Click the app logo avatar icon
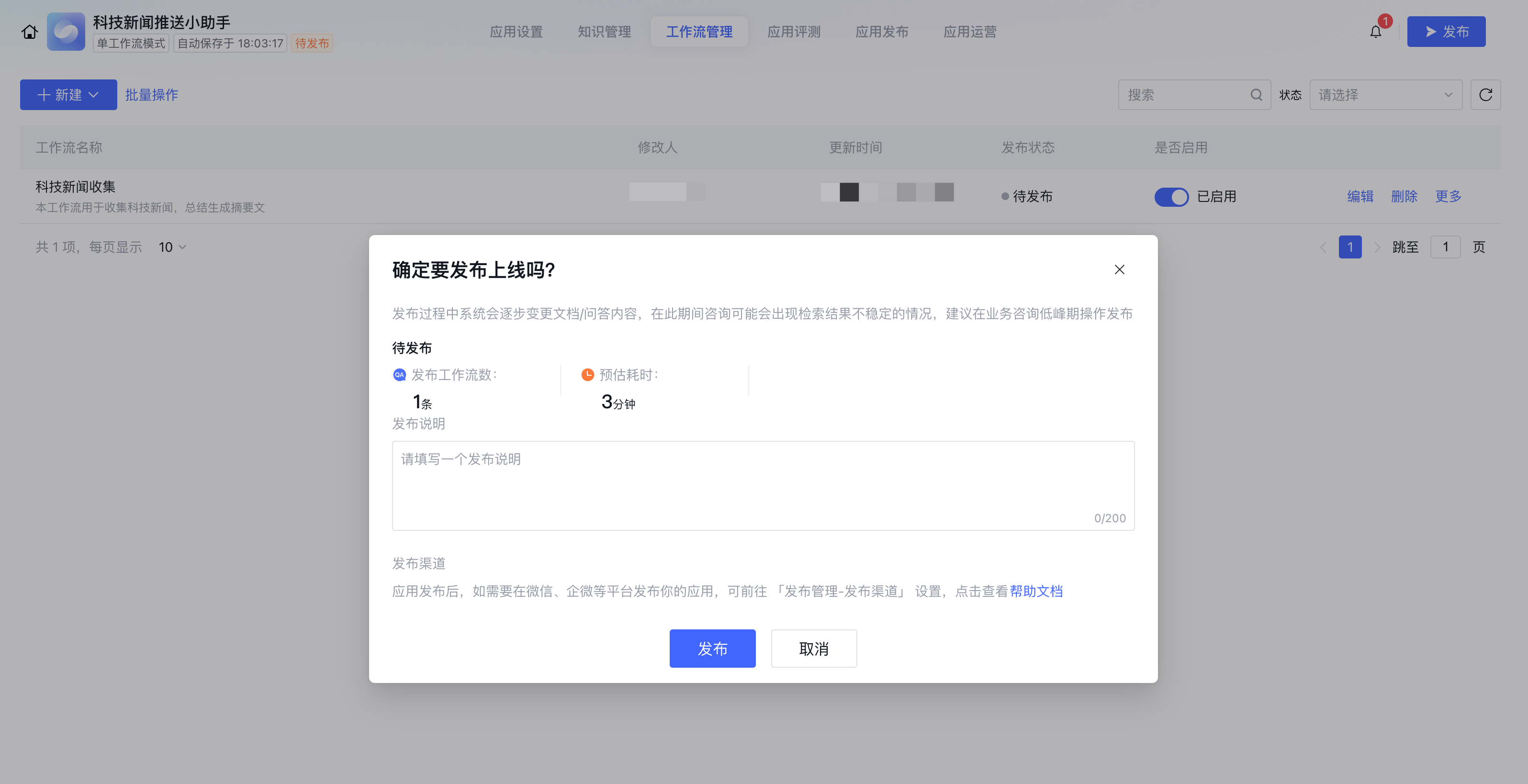The image size is (1528, 784). click(66, 32)
